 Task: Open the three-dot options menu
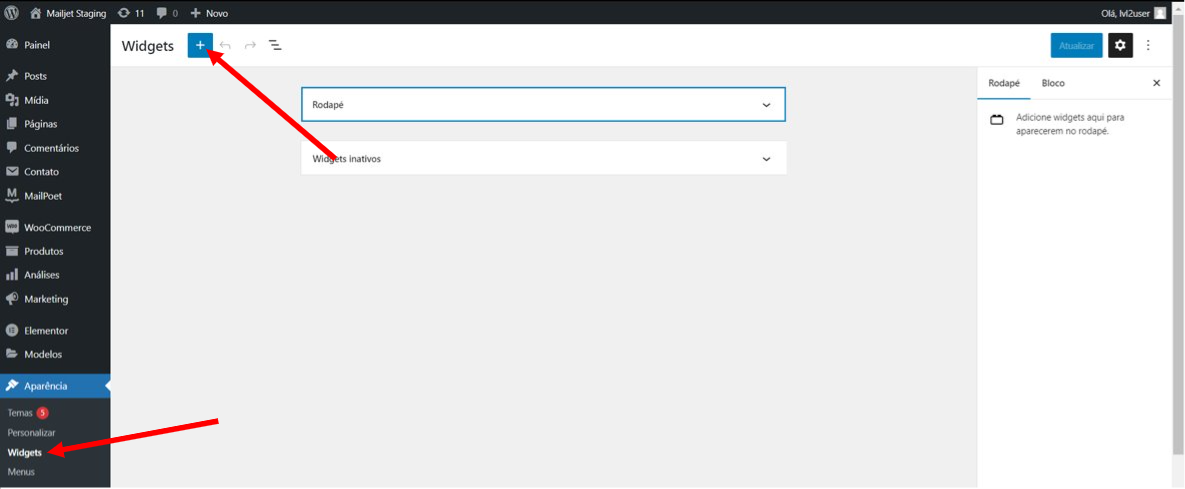(x=1148, y=45)
